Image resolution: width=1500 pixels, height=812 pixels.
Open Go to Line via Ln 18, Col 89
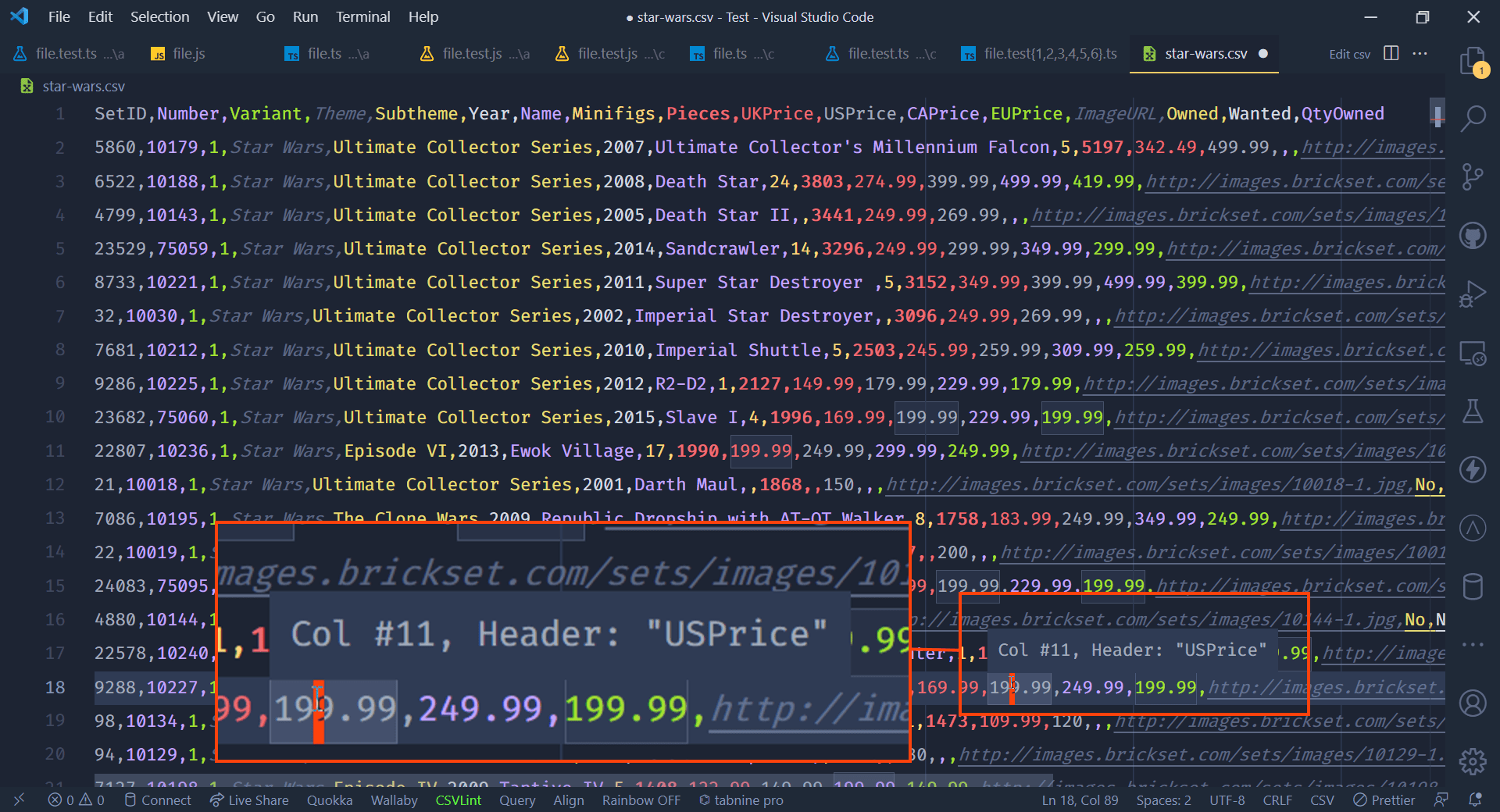1080,800
